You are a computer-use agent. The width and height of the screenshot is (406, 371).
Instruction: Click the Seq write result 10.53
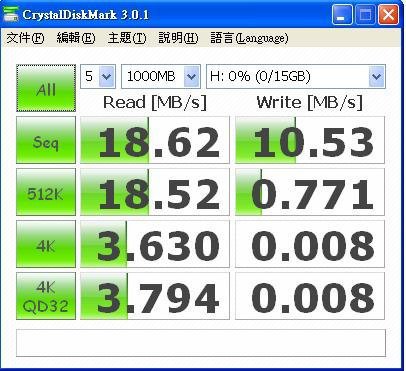pyautogui.click(x=310, y=140)
